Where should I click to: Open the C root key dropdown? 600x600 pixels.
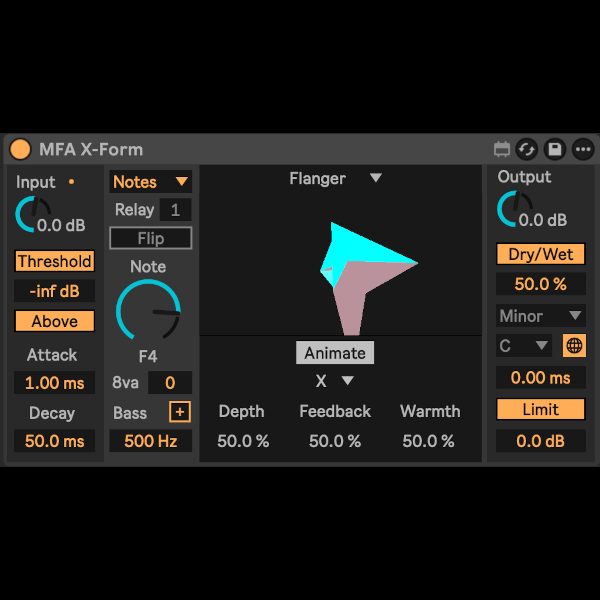[525, 346]
